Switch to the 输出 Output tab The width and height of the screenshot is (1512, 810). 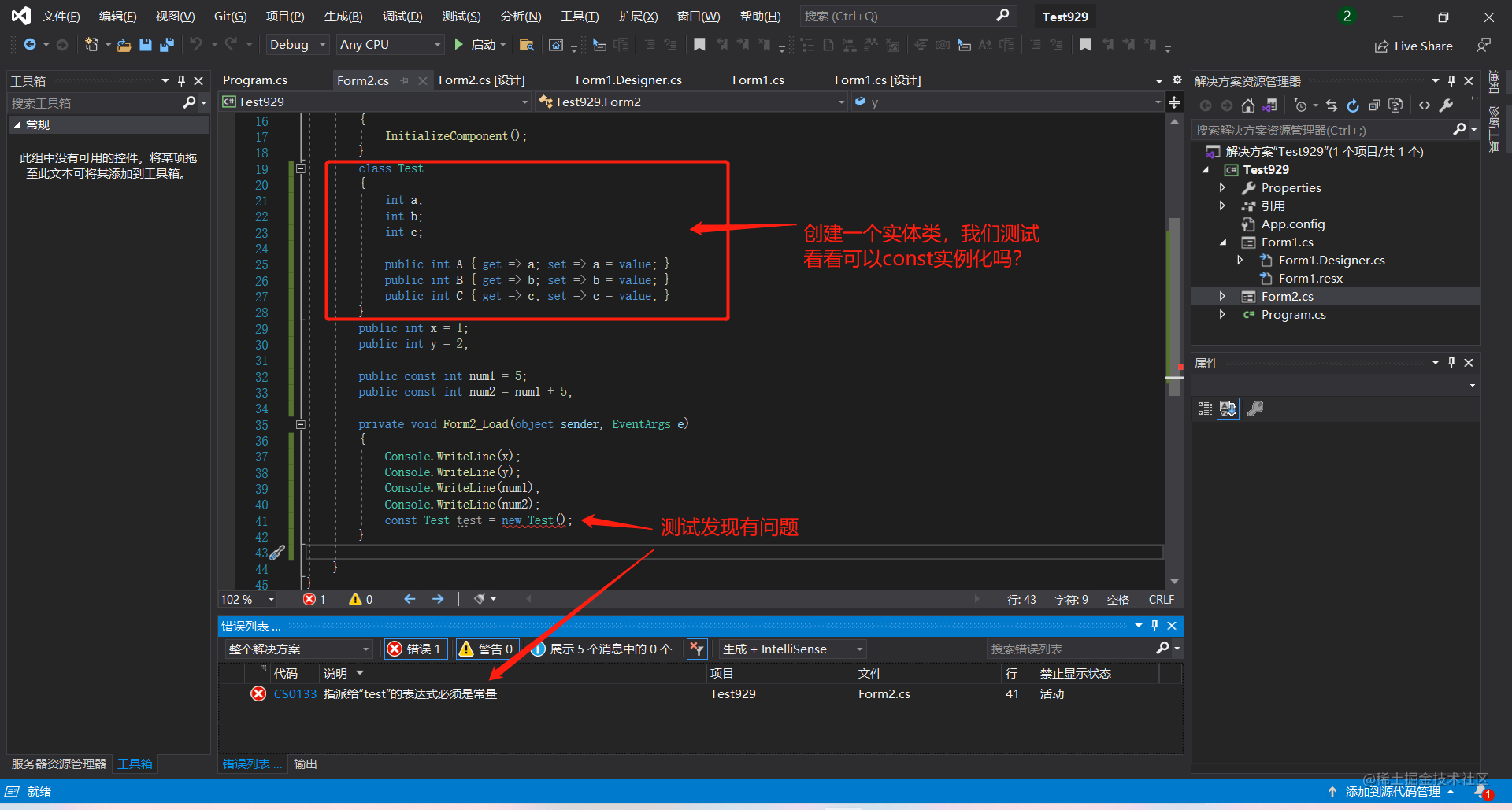click(x=305, y=764)
